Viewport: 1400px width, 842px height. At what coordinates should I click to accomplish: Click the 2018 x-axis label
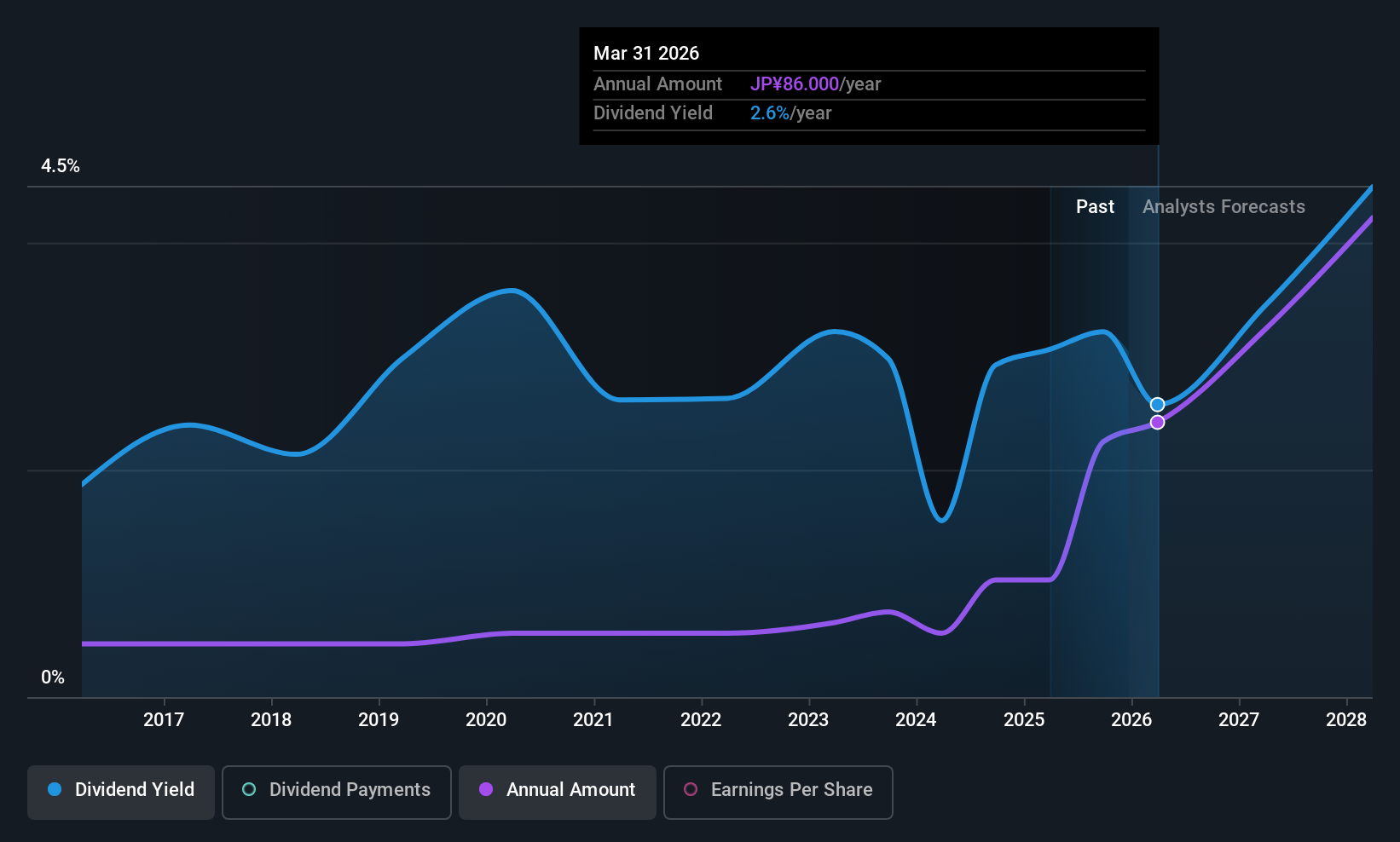click(x=271, y=719)
